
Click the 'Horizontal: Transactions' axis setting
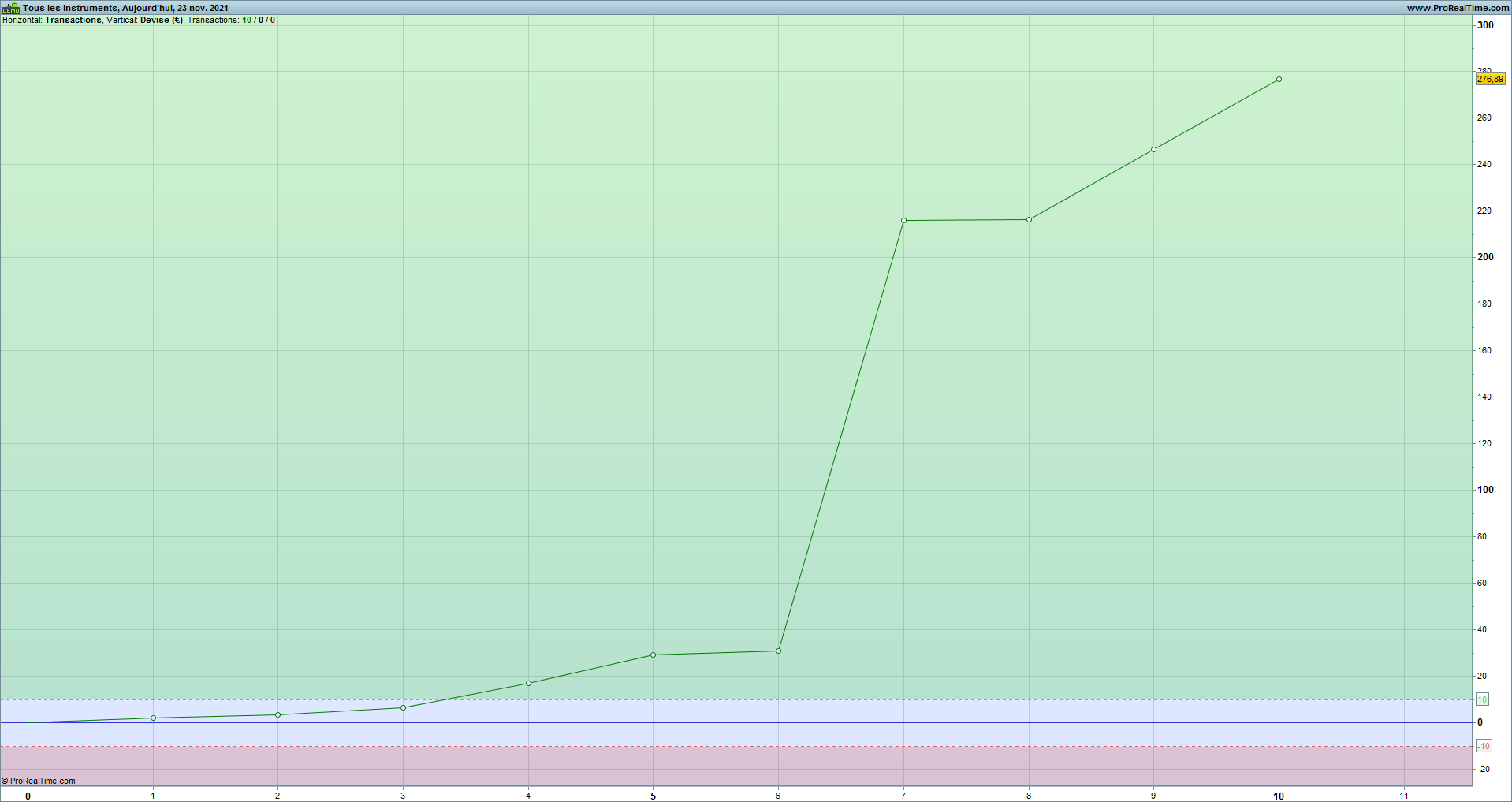click(52, 20)
